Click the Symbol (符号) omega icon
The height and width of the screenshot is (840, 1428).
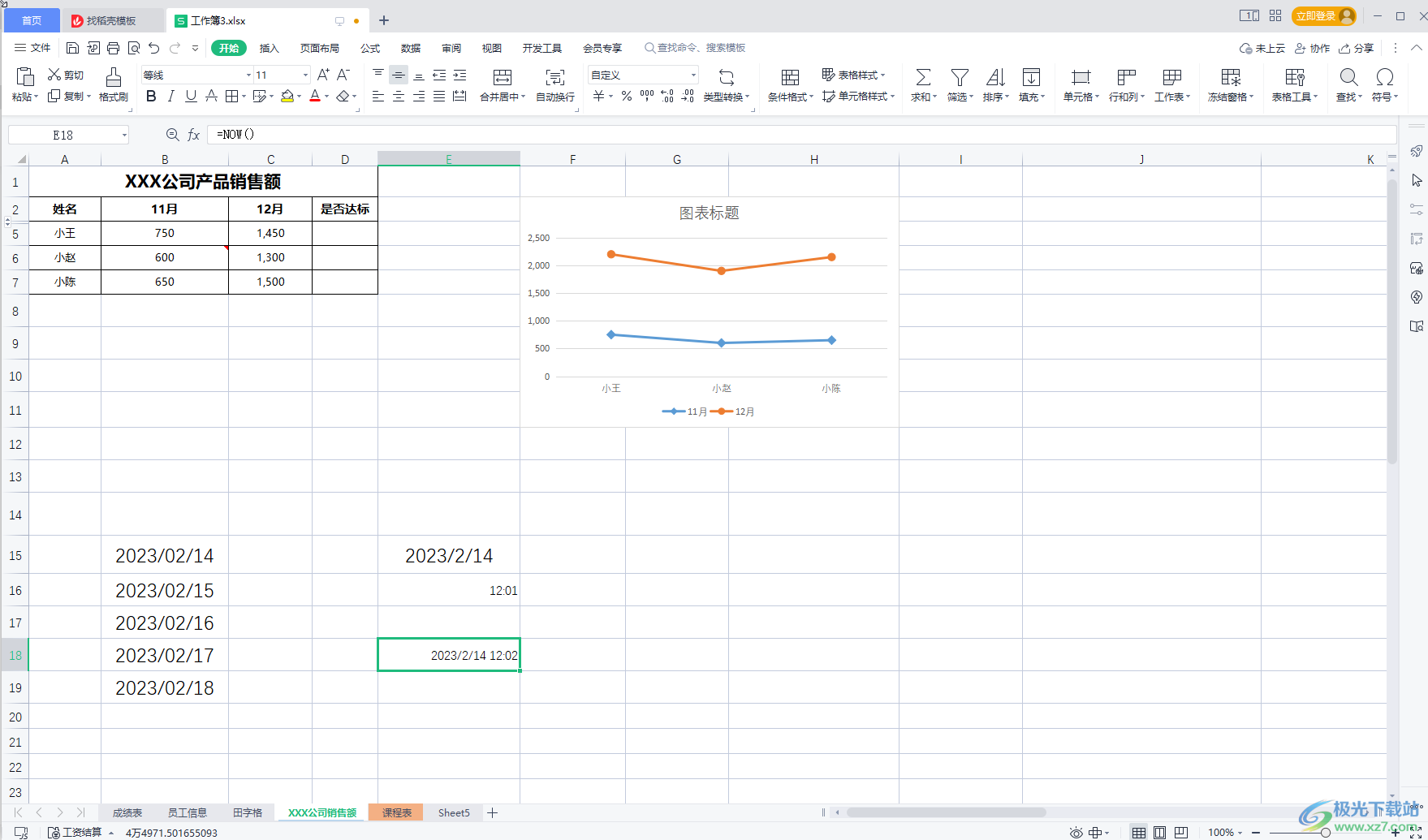(x=1385, y=78)
